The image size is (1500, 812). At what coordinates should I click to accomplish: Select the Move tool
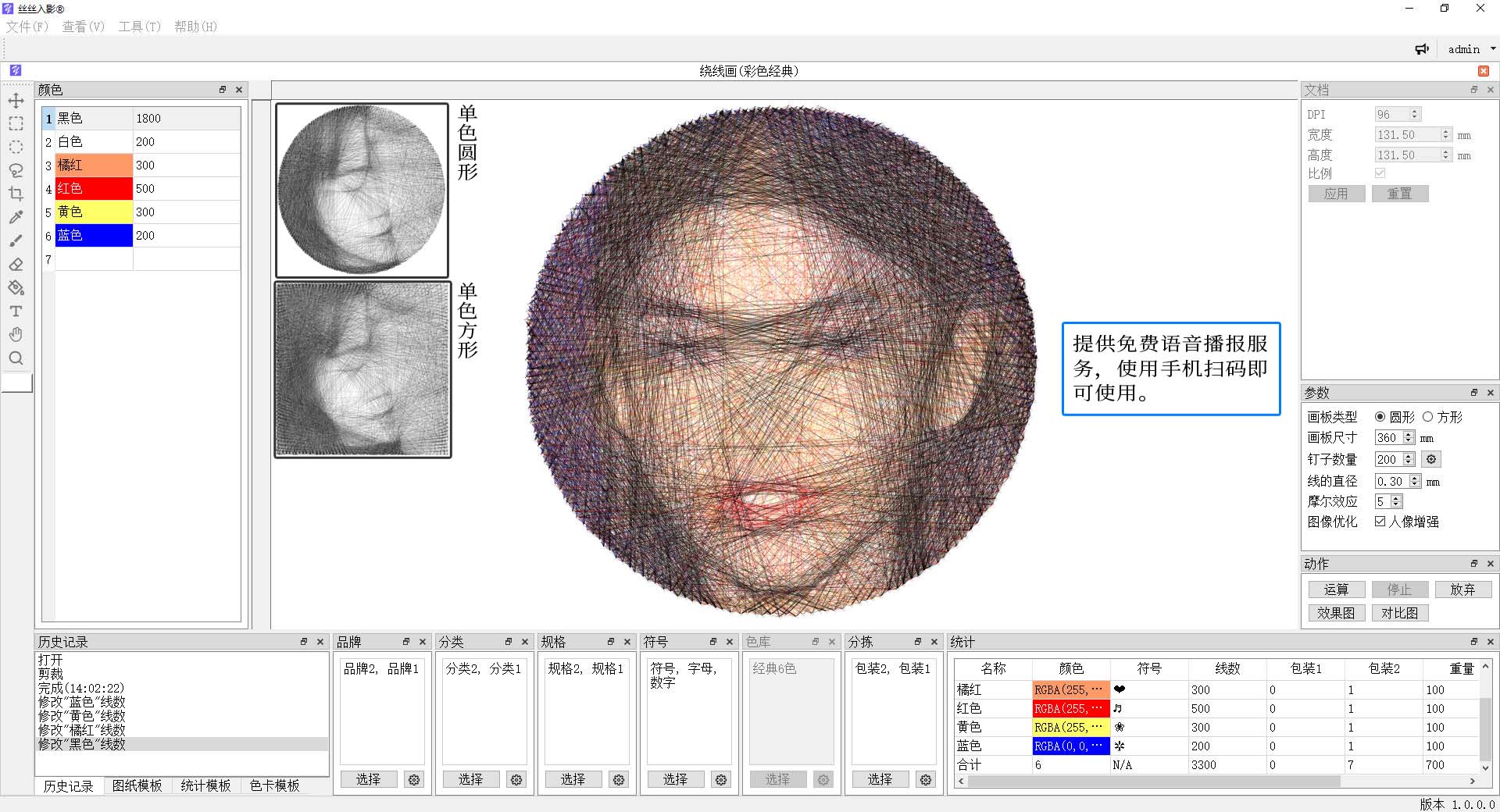(x=16, y=100)
